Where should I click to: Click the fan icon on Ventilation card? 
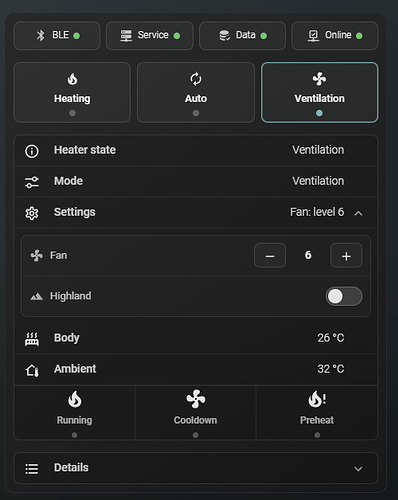[x=319, y=79]
